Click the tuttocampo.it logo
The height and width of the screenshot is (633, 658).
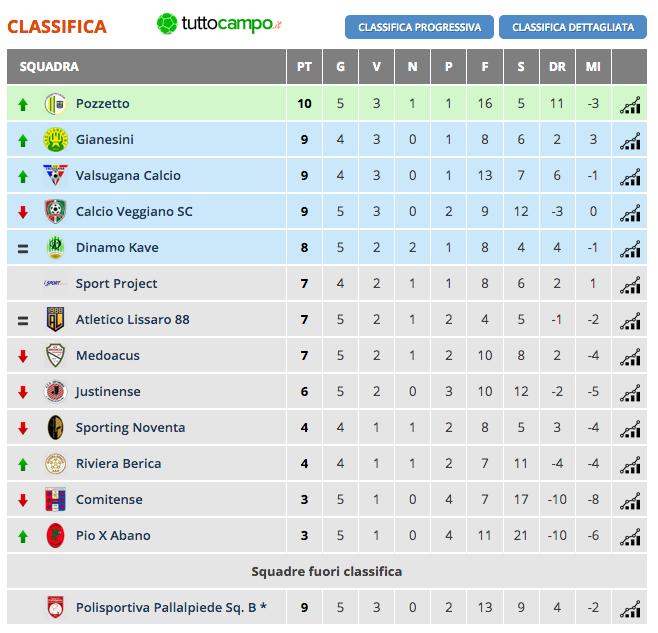click(x=219, y=24)
